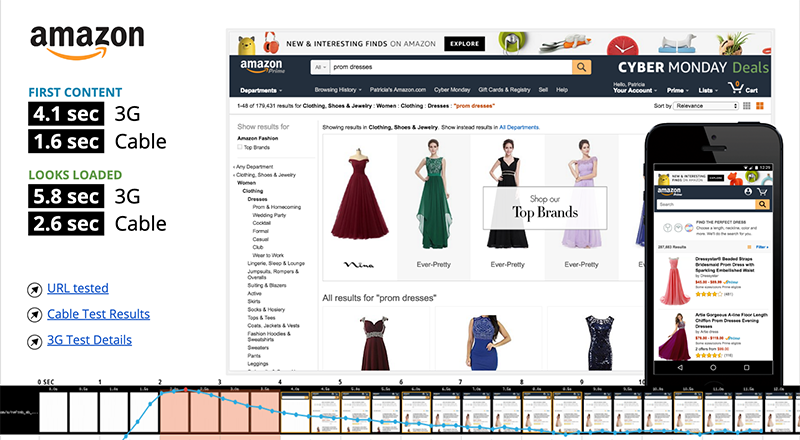This screenshot has width=800, height=440.
Task: Click the red clock product in banner
Action: [622, 45]
